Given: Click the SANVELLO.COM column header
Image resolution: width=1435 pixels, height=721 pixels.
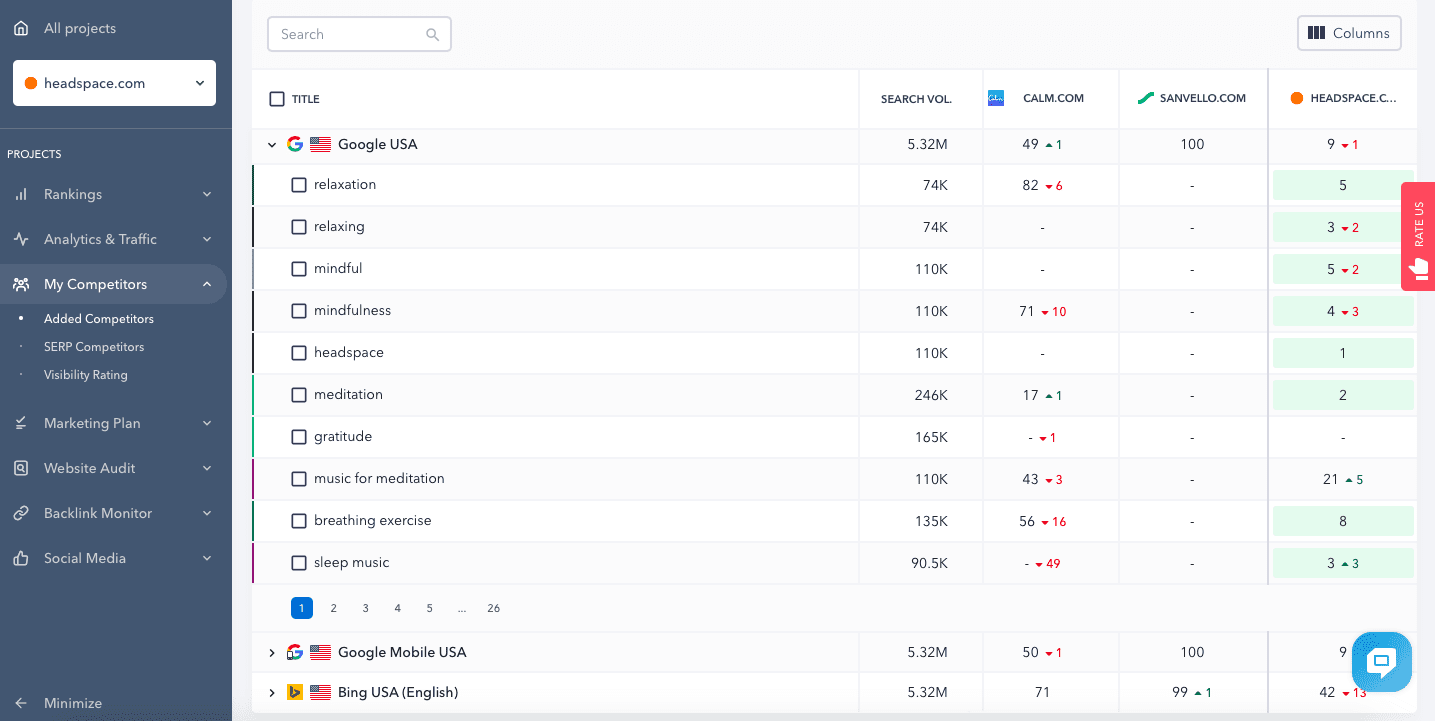Looking at the screenshot, I should point(1203,98).
